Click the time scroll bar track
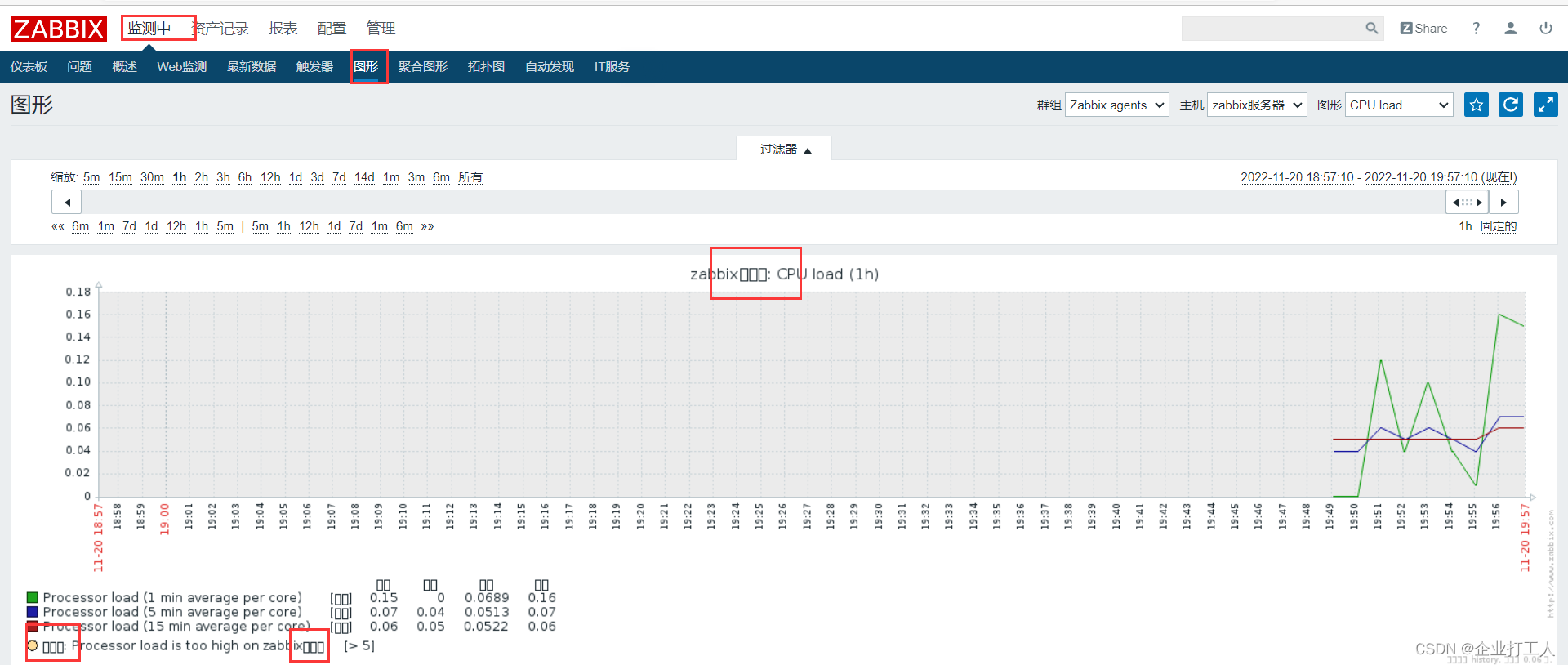The width and height of the screenshot is (1568, 665). pyautogui.click(x=763, y=202)
